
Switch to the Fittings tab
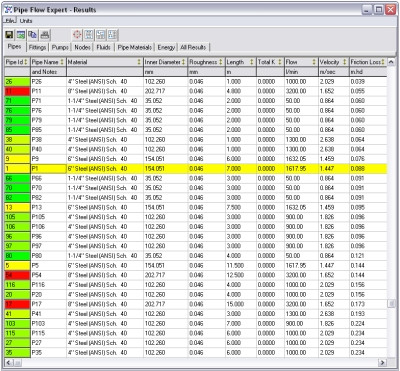(37, 47)
